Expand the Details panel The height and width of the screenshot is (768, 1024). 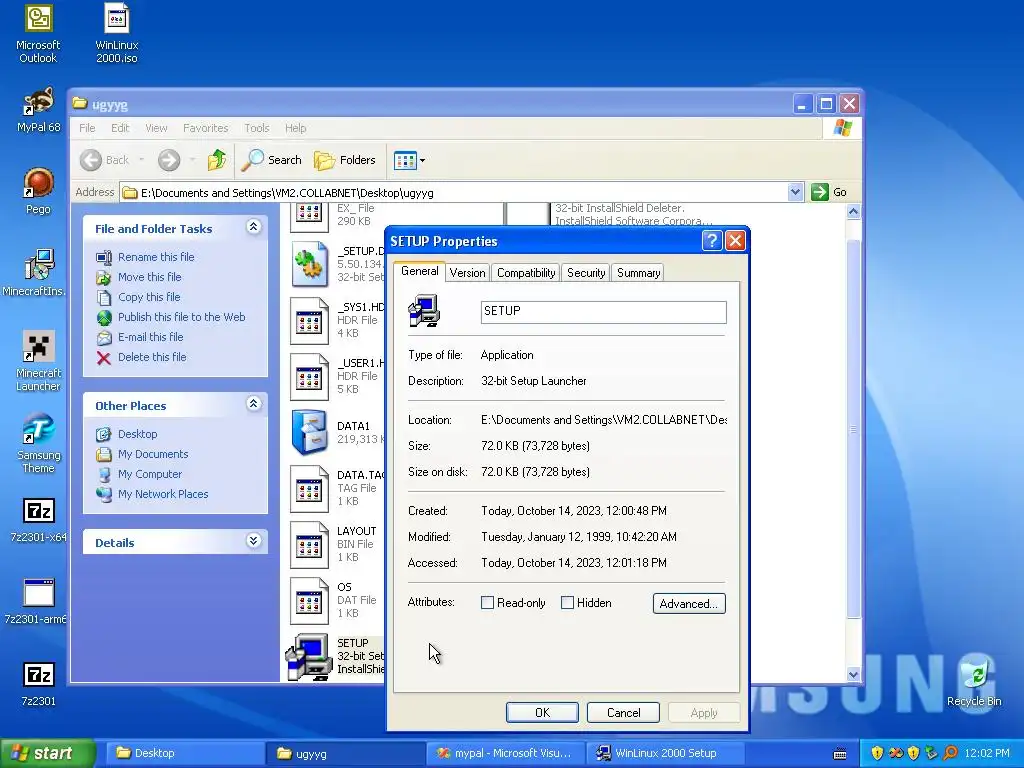[253, 541]
